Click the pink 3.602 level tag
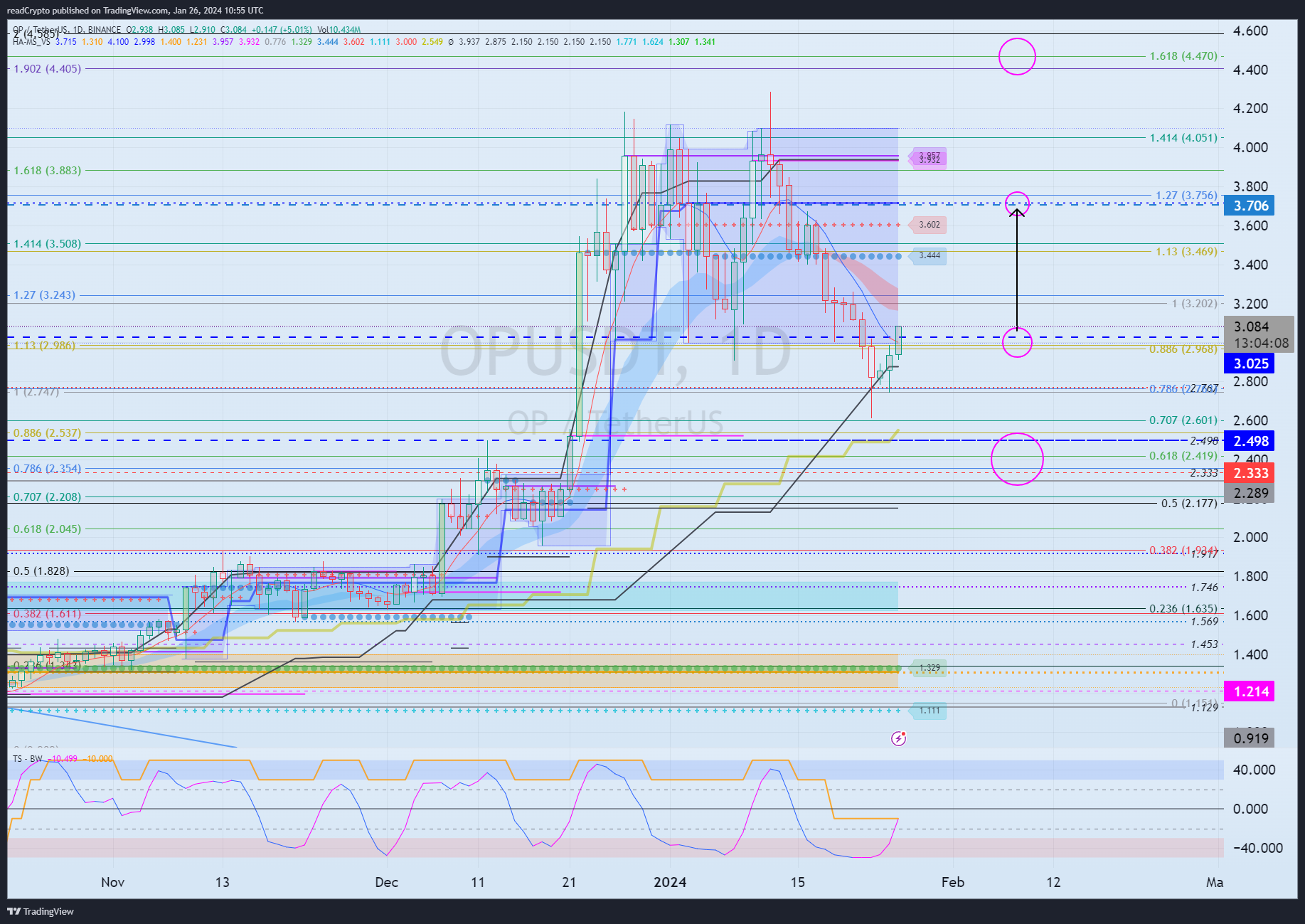1305x924 pixels. (x=929, y=225)
